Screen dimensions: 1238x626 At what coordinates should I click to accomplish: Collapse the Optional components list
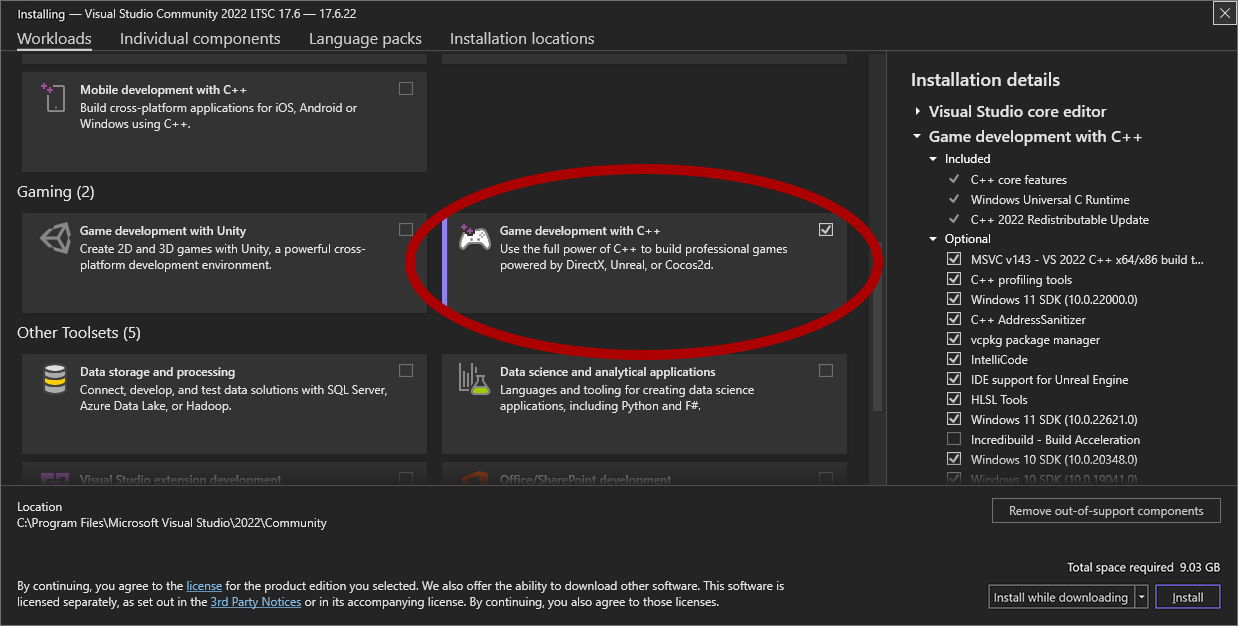point(933,239)
